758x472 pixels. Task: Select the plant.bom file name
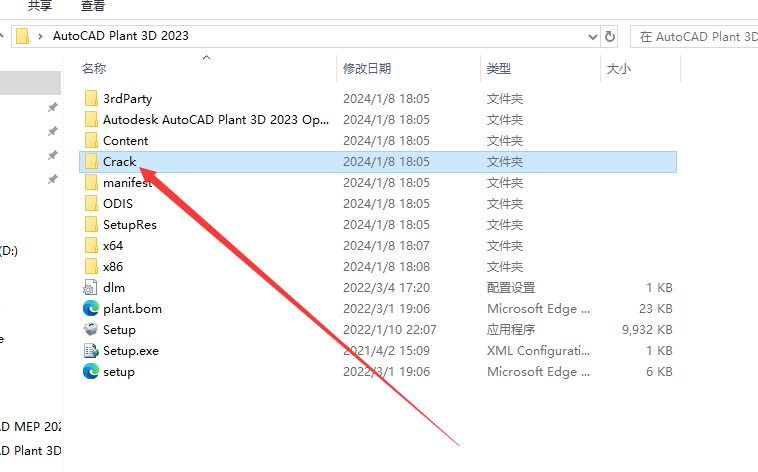132,309
